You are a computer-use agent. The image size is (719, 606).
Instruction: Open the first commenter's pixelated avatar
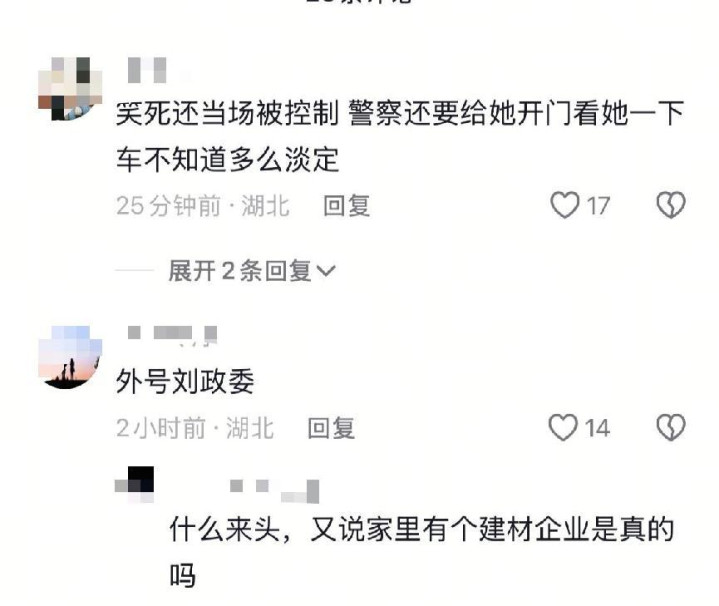point(70,88)
